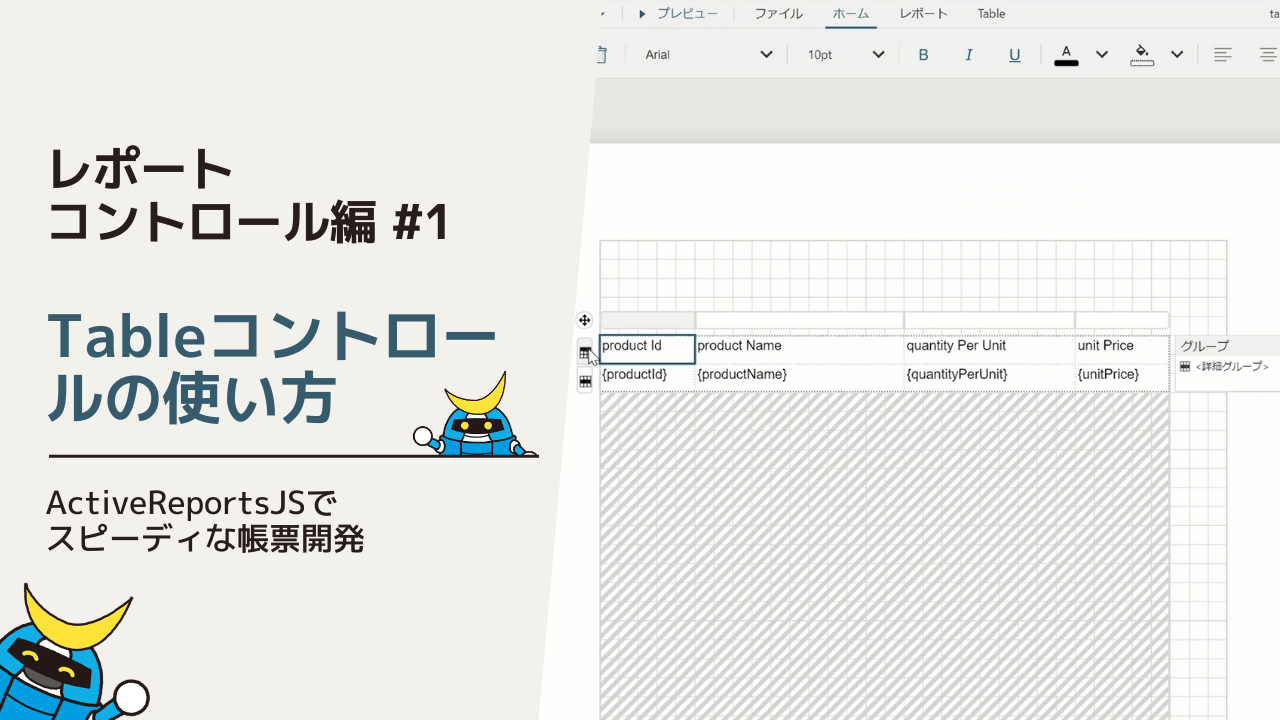Center align the text
The height and width of the screenshot is (720, 1280).
click(1268, 55)
